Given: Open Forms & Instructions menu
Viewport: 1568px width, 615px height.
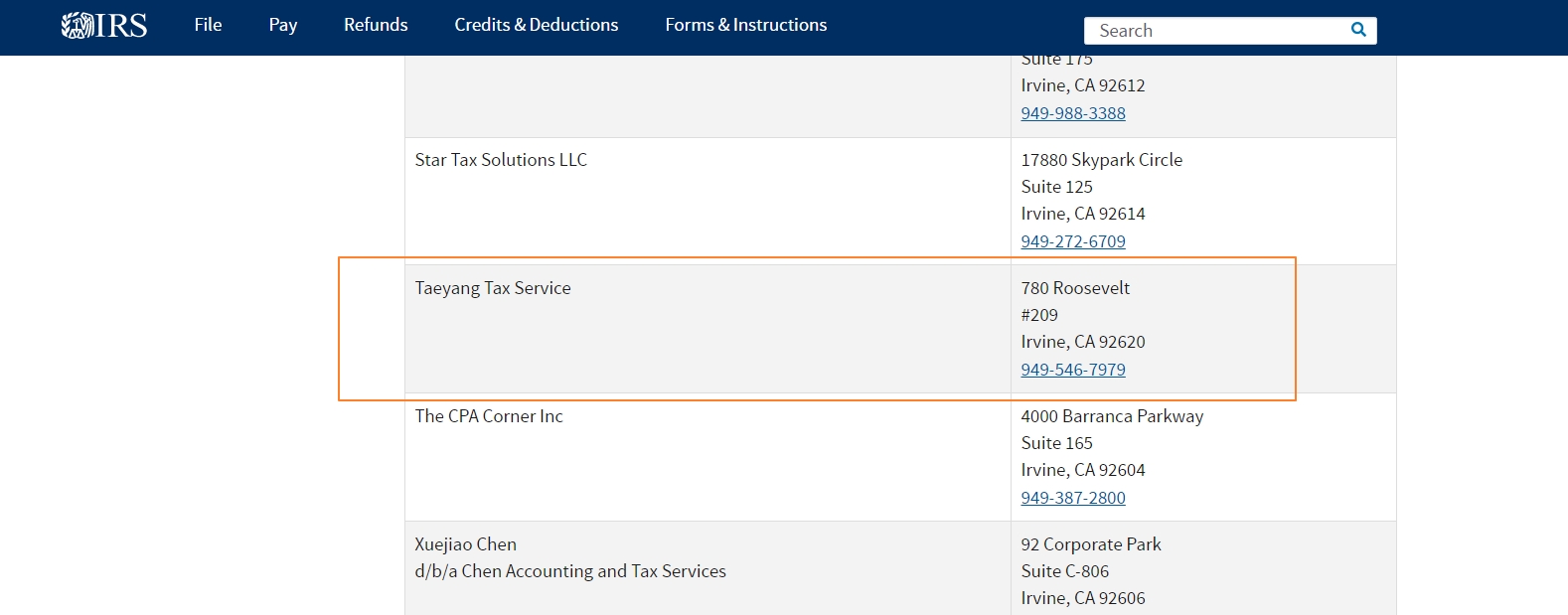Looking at the screenshot, I should point(746,25).
